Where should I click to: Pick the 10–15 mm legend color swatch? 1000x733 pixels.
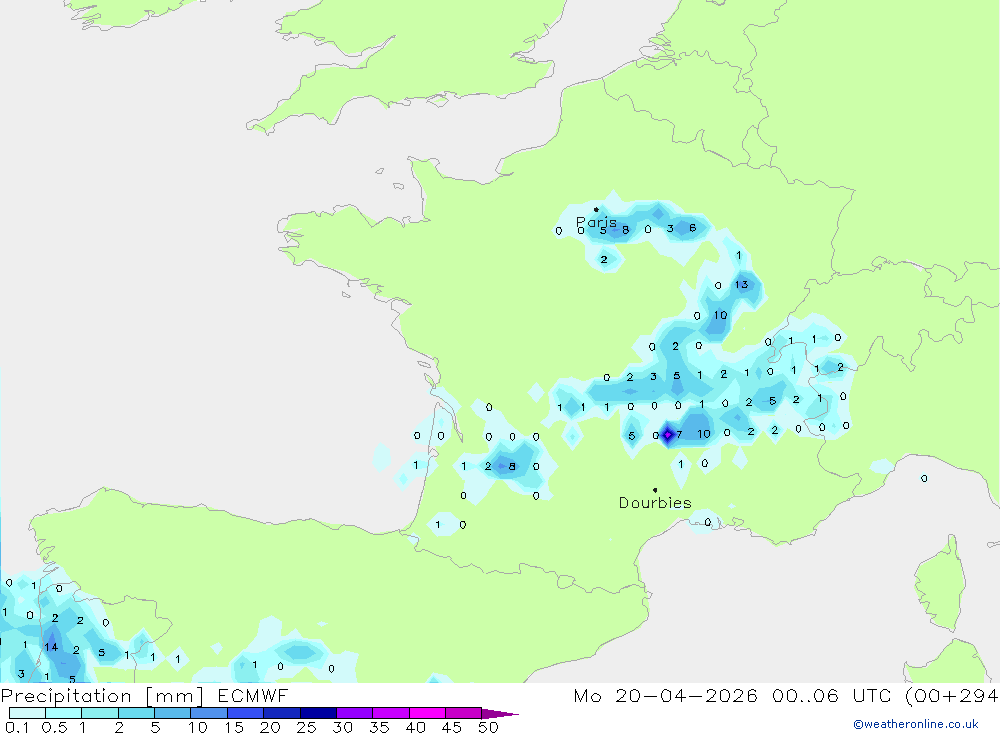coord(209,713)
